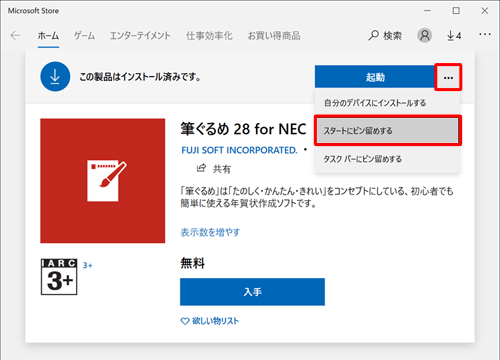Close the Microsoft Store window
Viewport: 500px width, 360px height.
tap(485, 11)
